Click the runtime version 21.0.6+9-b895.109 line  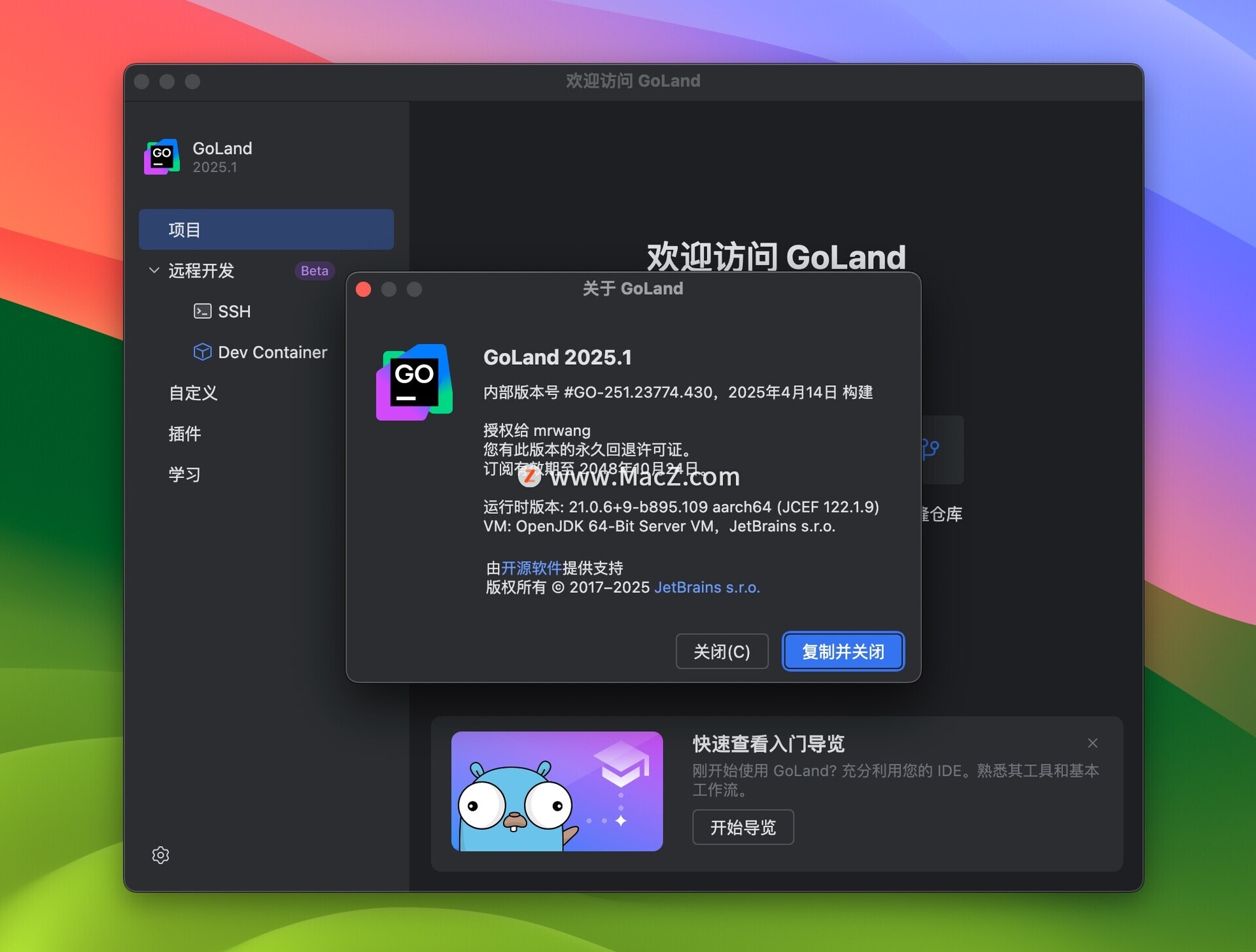coord(681,507)
